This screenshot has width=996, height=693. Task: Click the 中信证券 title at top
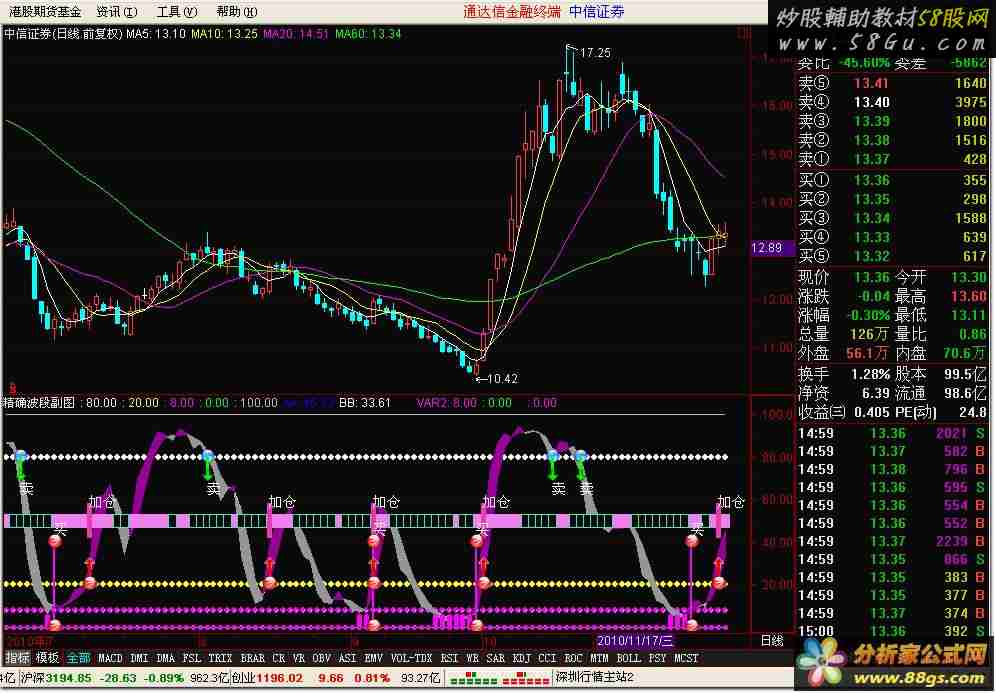coord(596,11)
